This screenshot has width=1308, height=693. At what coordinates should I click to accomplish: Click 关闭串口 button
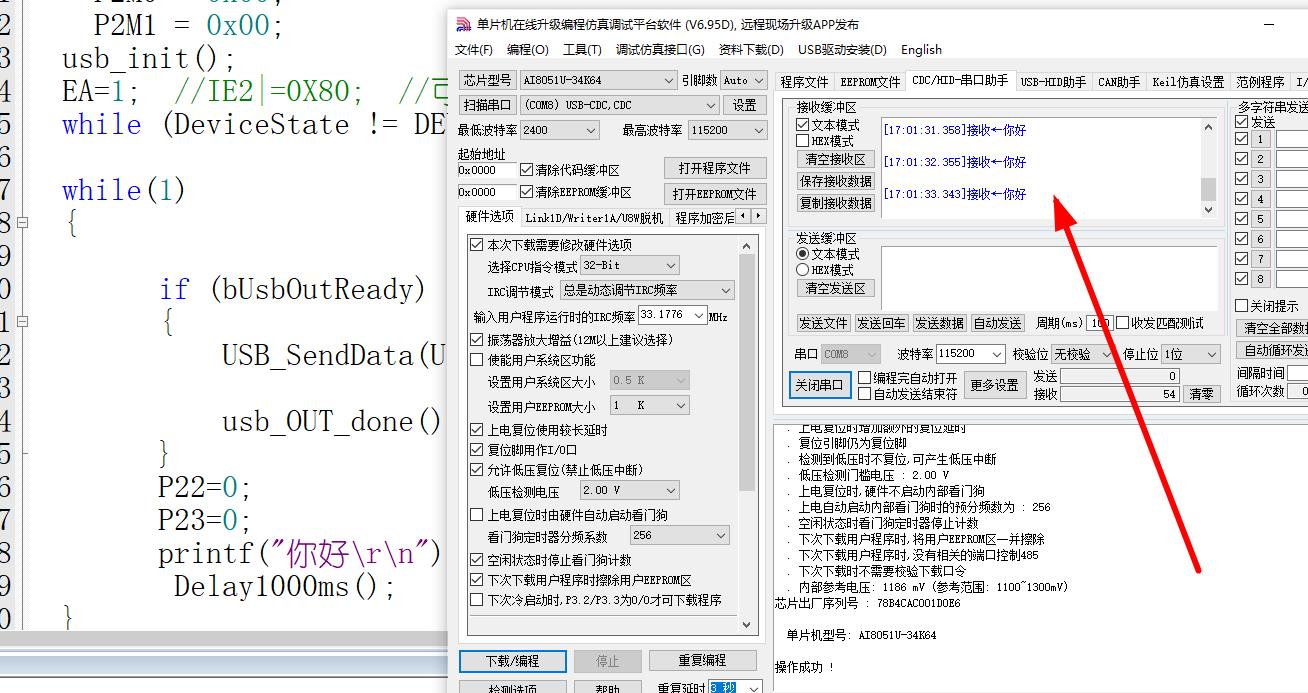pos(820,385)
